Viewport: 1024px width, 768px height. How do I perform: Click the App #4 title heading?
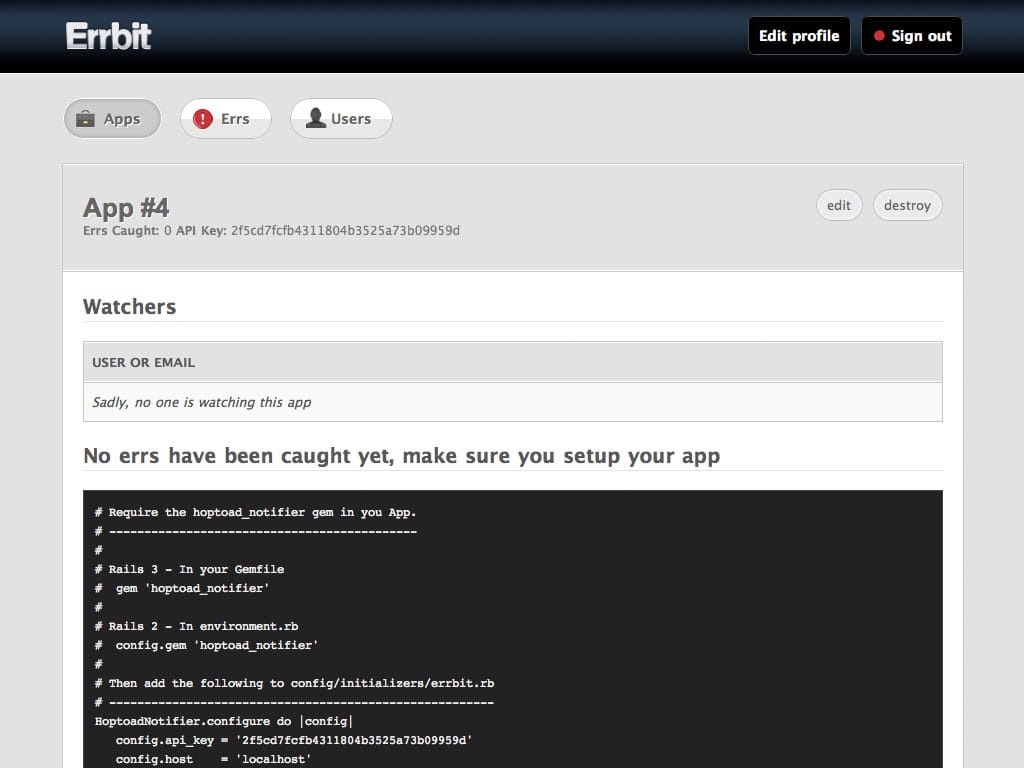[126, 207]
